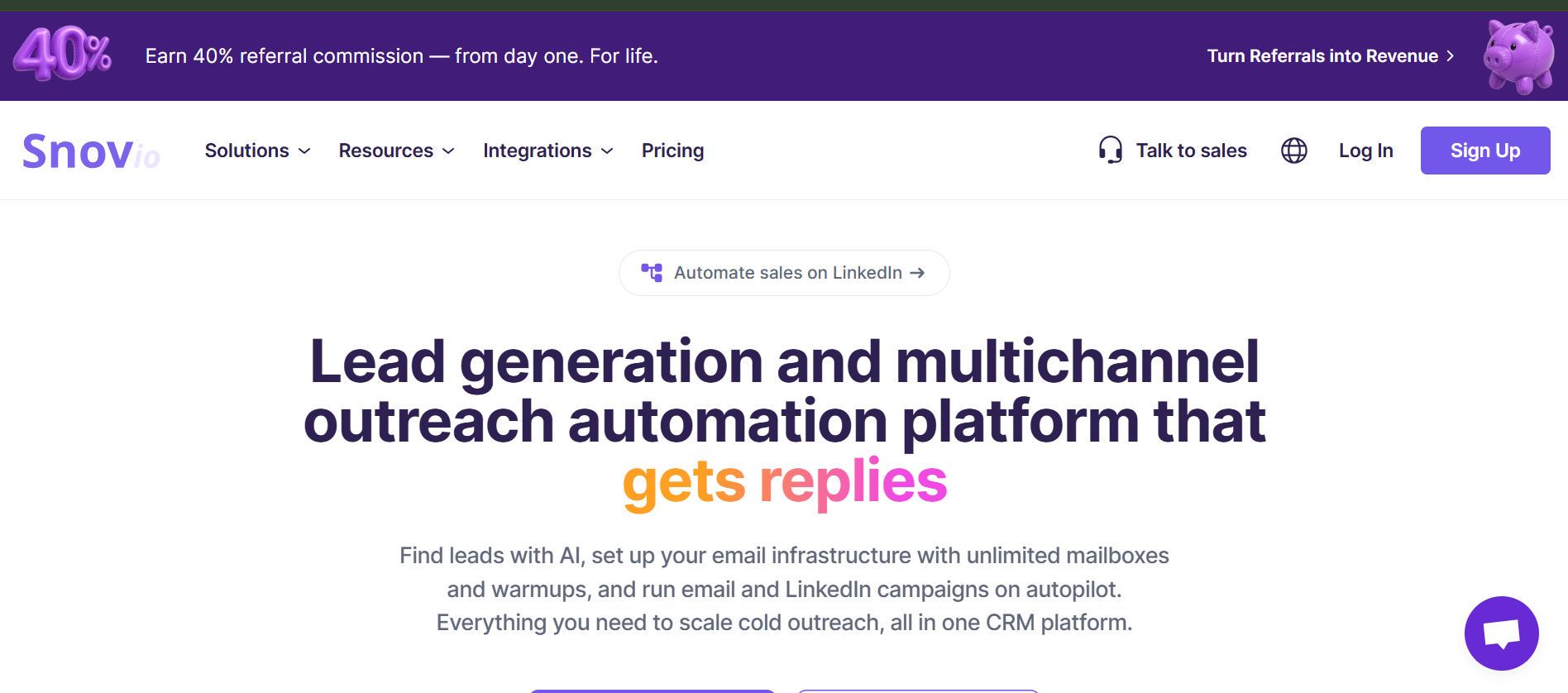
Task: Expand the Solutions dropdown chevron
Action: pyautogui.click(x=304, y=151)
